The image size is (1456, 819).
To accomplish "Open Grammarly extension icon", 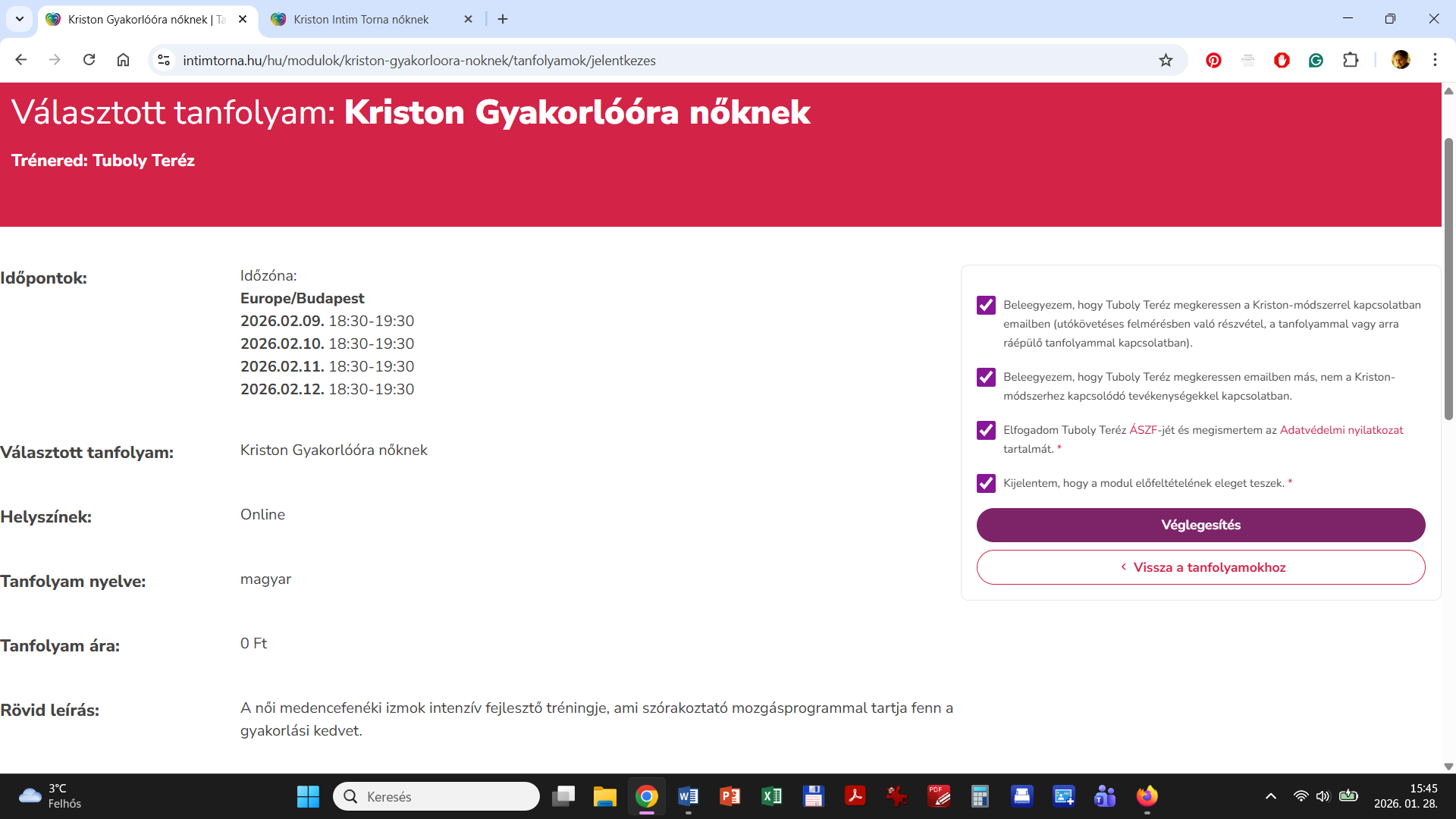I will click(x=1316, y=61).
